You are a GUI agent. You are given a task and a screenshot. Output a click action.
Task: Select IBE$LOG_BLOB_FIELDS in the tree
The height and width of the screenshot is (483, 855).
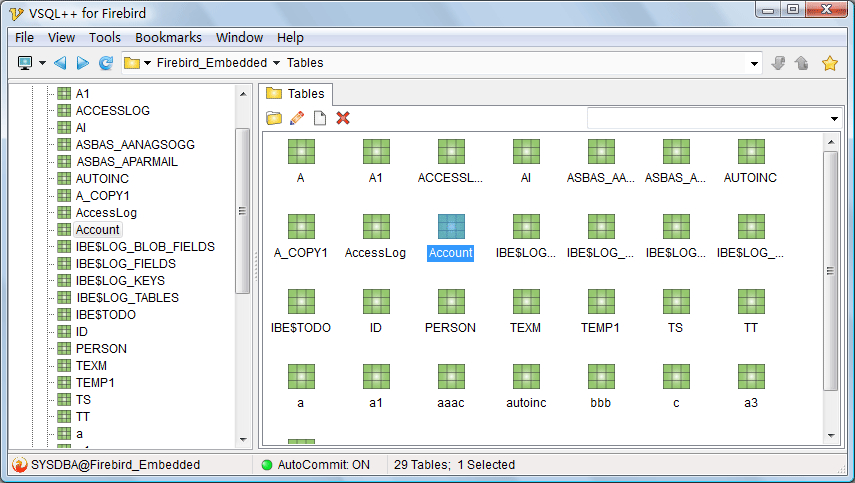145,246
